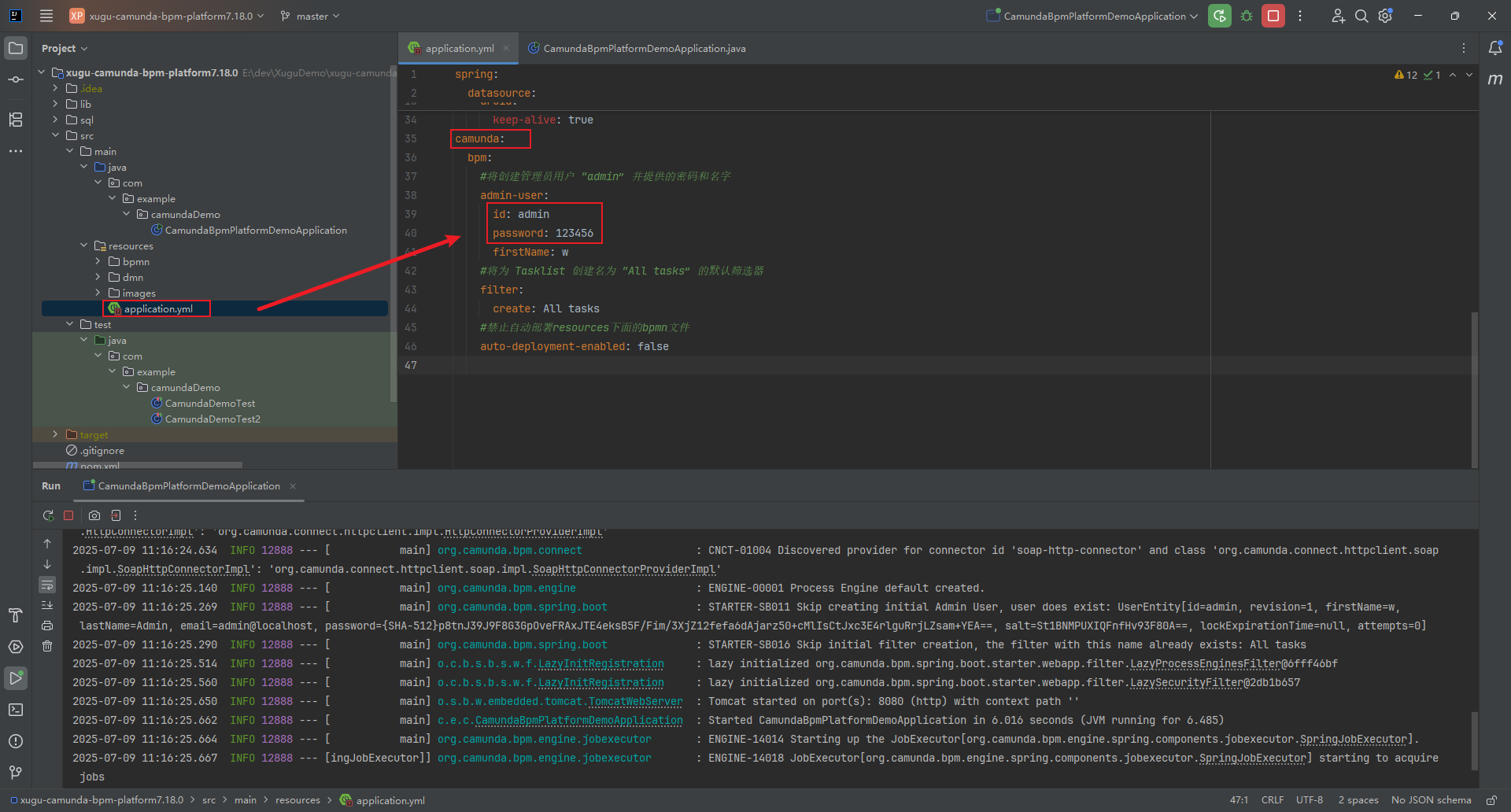Switch to CamundaBpmPlatformDemoApplication.java editor tab
Viewport: 1511px width, 812px height.
(644, 49)
